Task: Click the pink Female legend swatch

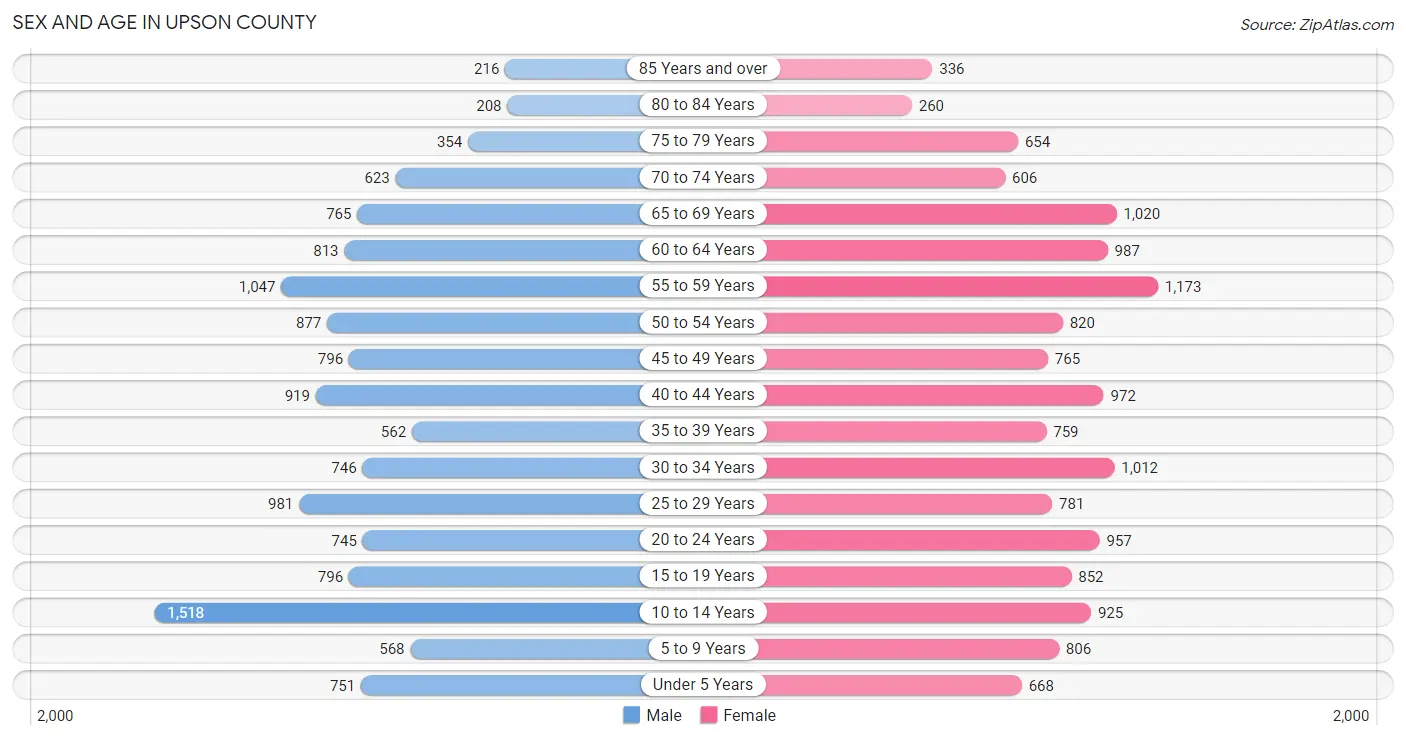Action: (709, 715)
